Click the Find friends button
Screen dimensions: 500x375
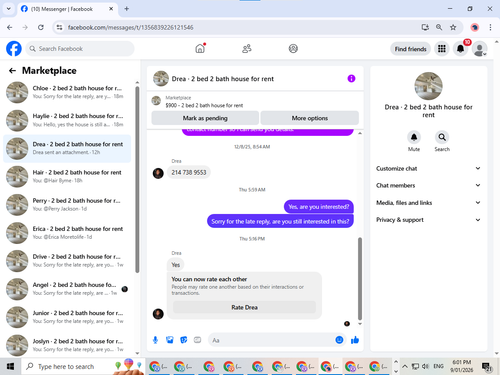[x=410, y=49]
